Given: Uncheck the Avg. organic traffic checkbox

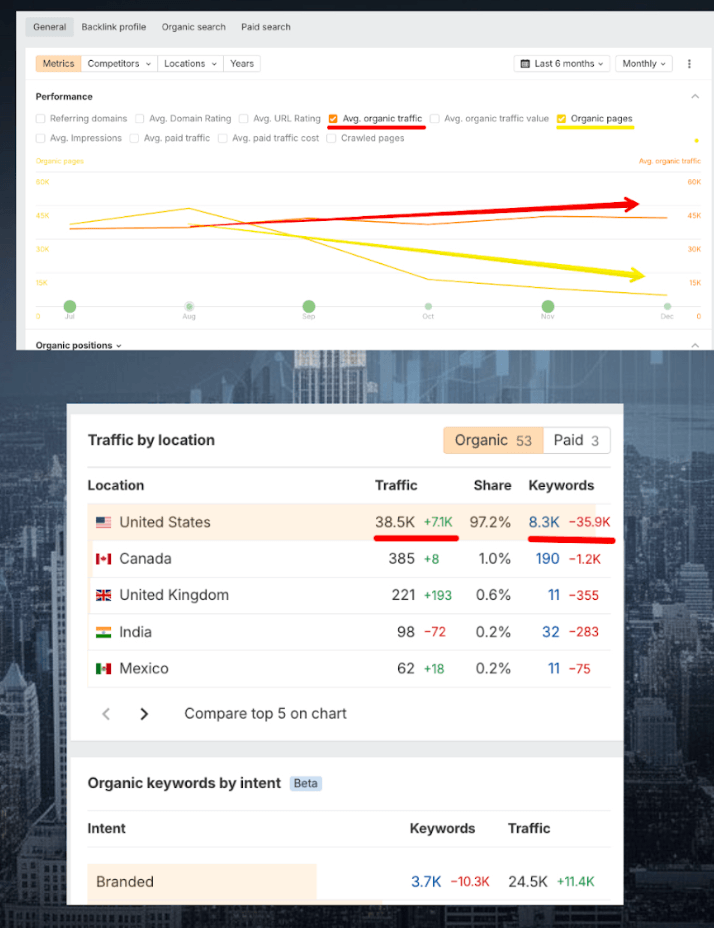Looking at the screenshot, I should 333,119.
